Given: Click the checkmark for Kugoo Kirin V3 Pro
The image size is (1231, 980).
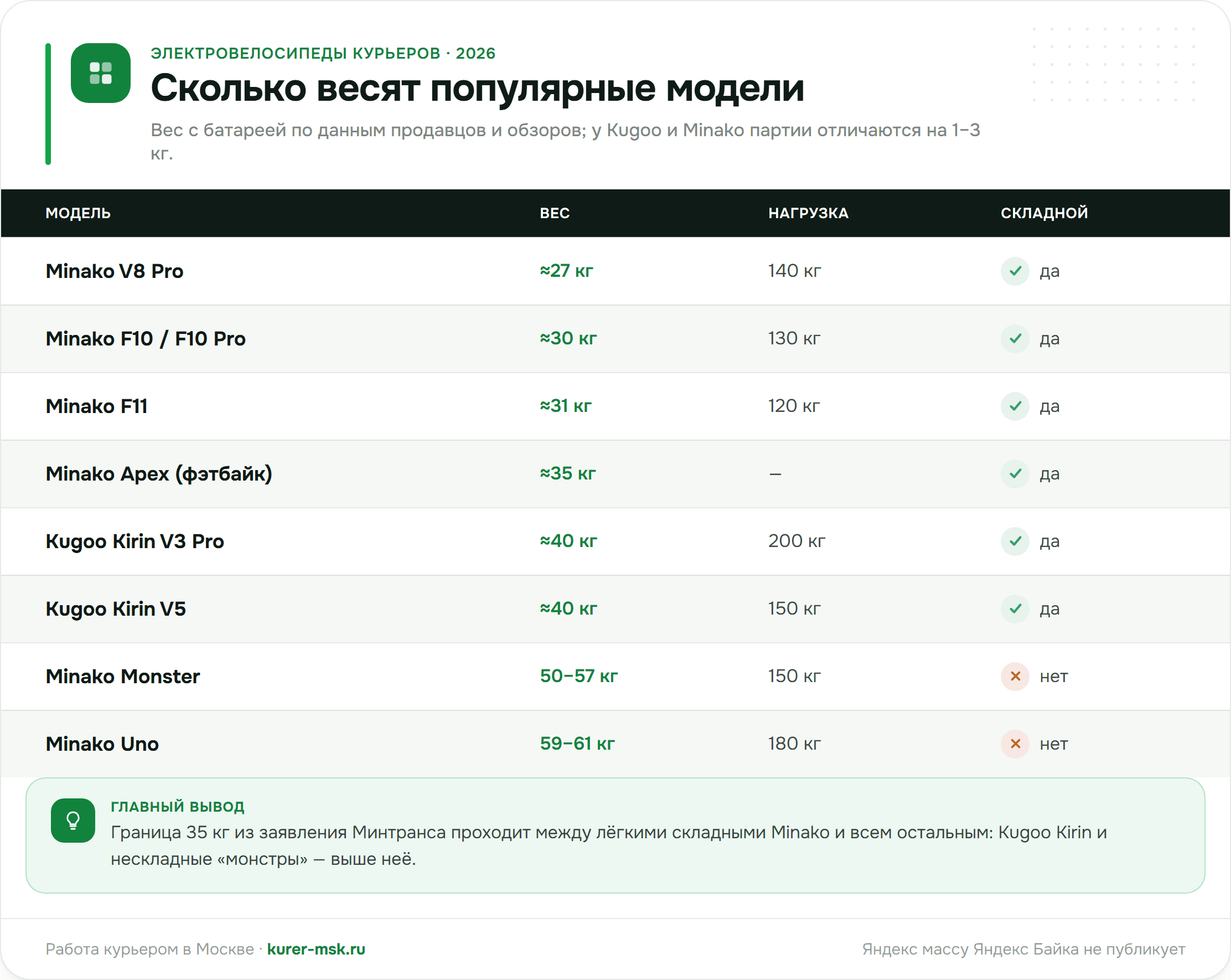Looking at the screenshot, I should [x=1015, y=541].
